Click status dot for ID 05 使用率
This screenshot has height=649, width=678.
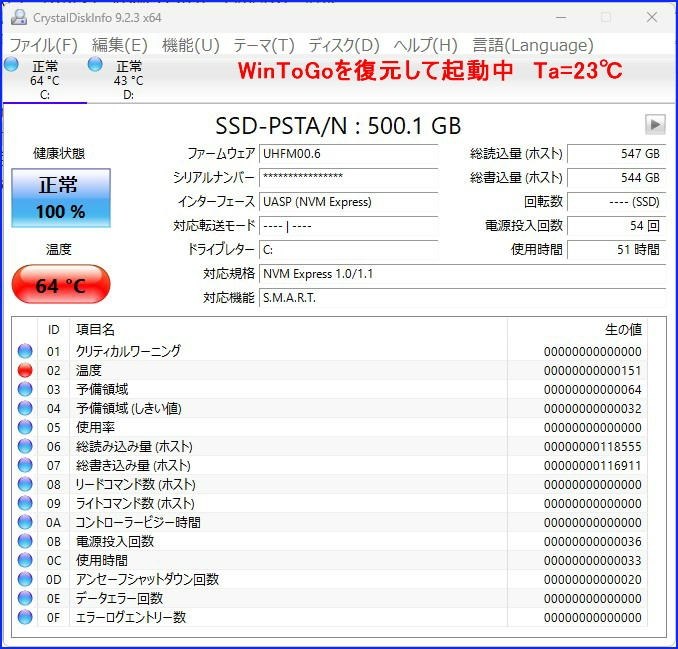[x=25, y=427]
